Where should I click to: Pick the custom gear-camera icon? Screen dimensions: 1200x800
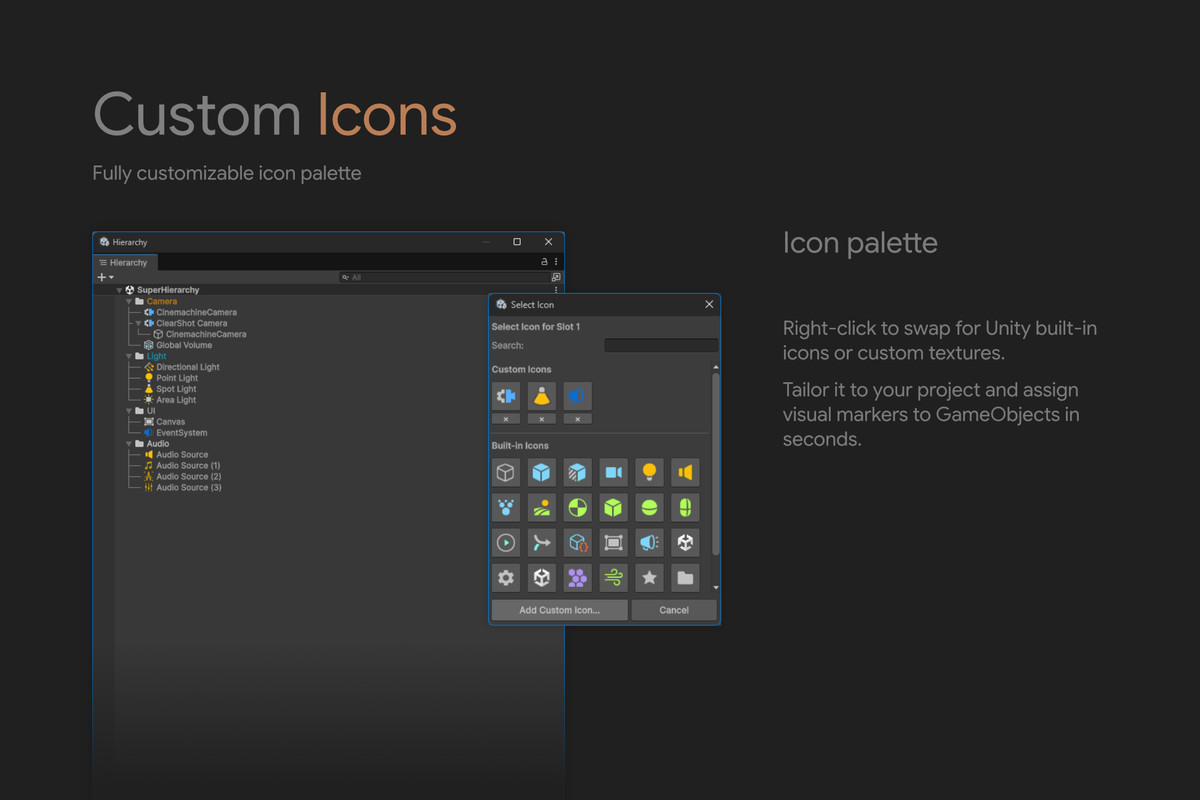click(x=506, y=396)
